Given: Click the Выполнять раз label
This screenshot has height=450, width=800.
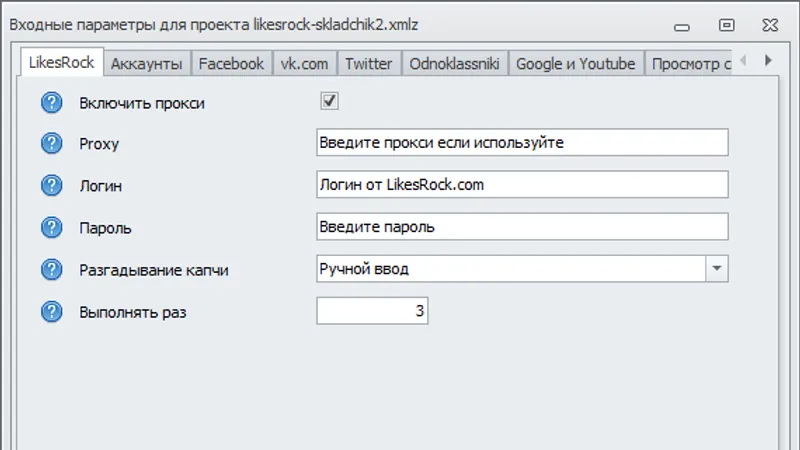Looking at the screenshot, I should 133,312.
